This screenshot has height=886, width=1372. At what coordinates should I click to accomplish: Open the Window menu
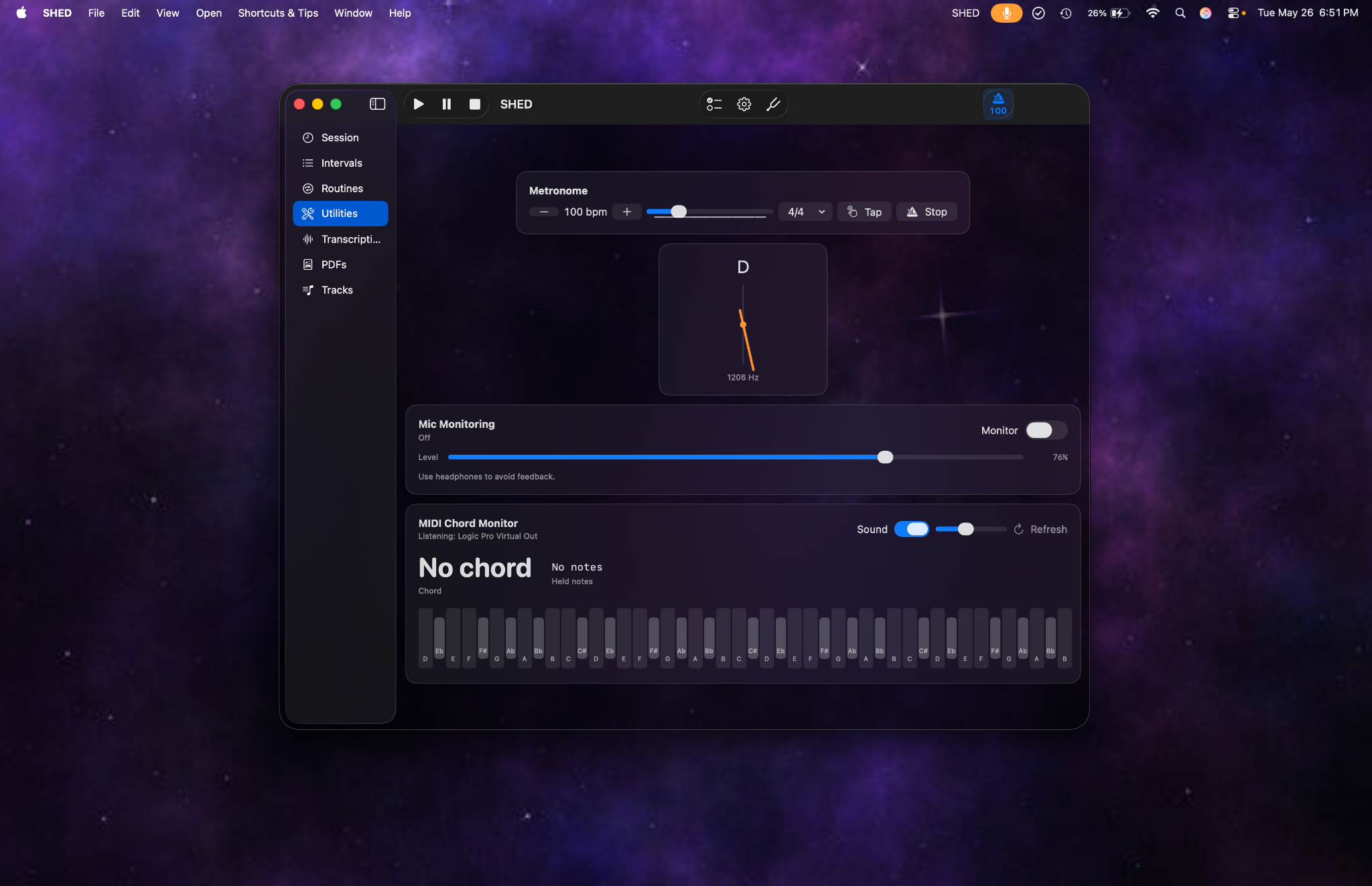click(353, 13)
